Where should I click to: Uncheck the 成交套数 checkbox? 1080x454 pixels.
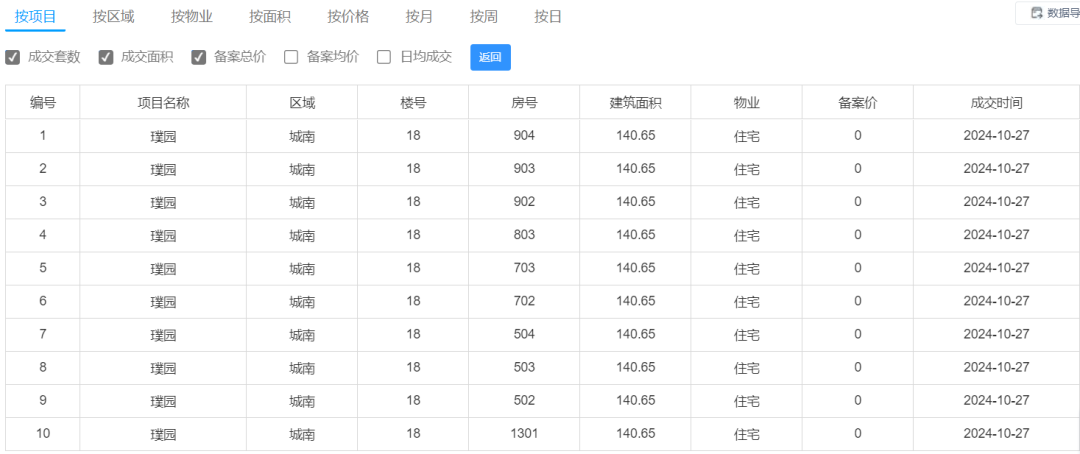pyautogui.click(x=12, y=57)
